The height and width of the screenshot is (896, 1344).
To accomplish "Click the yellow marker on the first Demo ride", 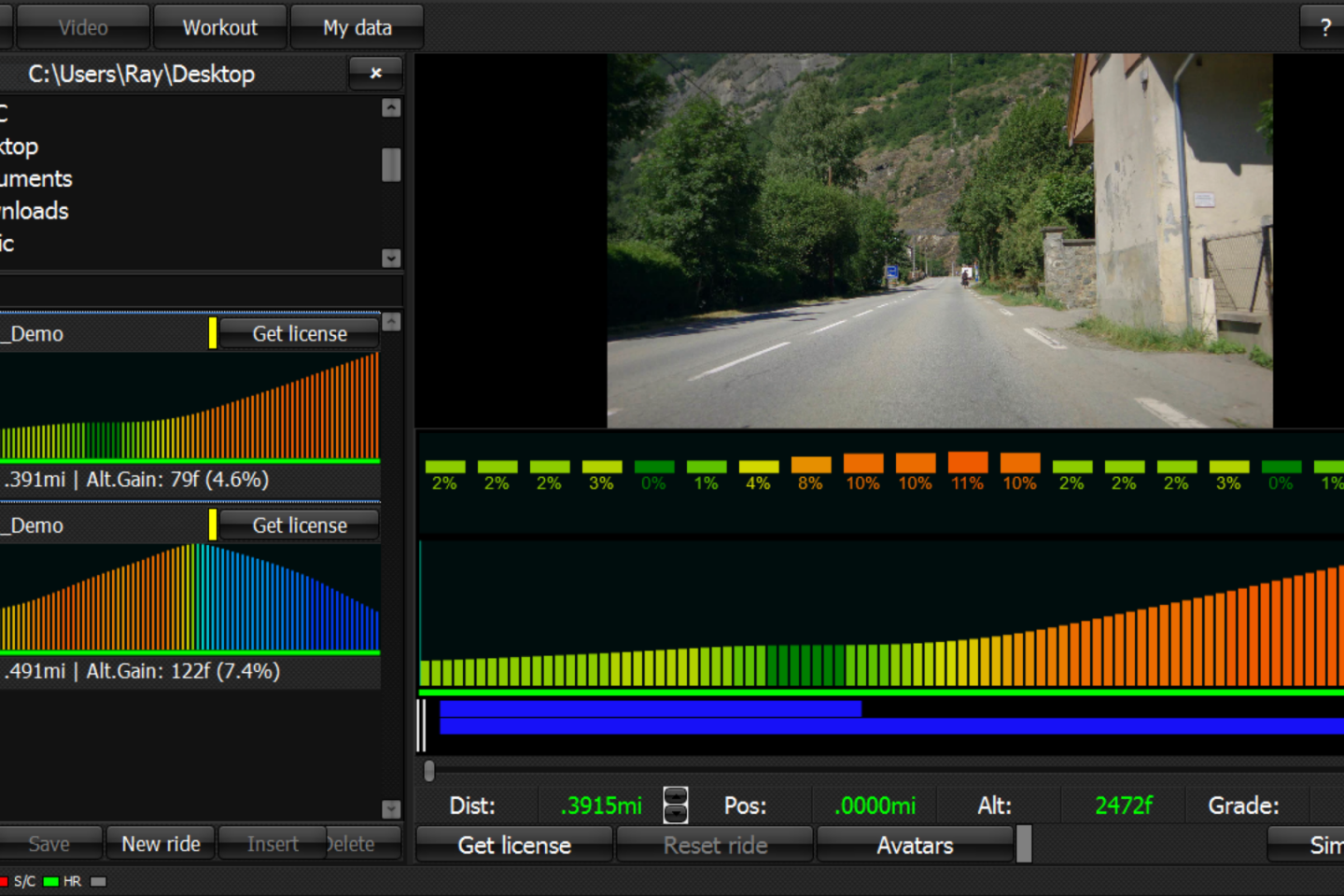I will pos(213,333).
